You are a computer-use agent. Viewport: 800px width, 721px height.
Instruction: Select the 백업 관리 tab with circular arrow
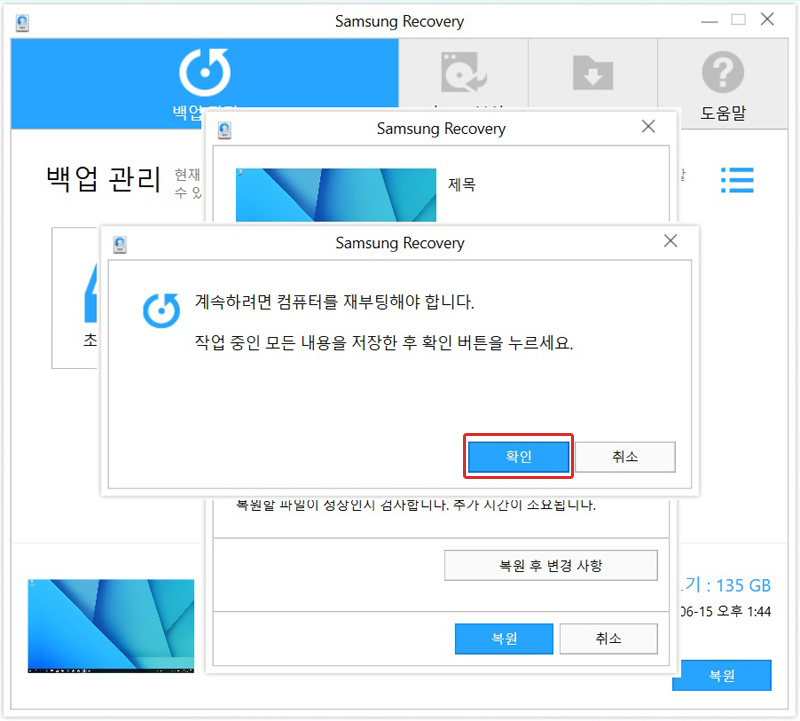(205, 84)
